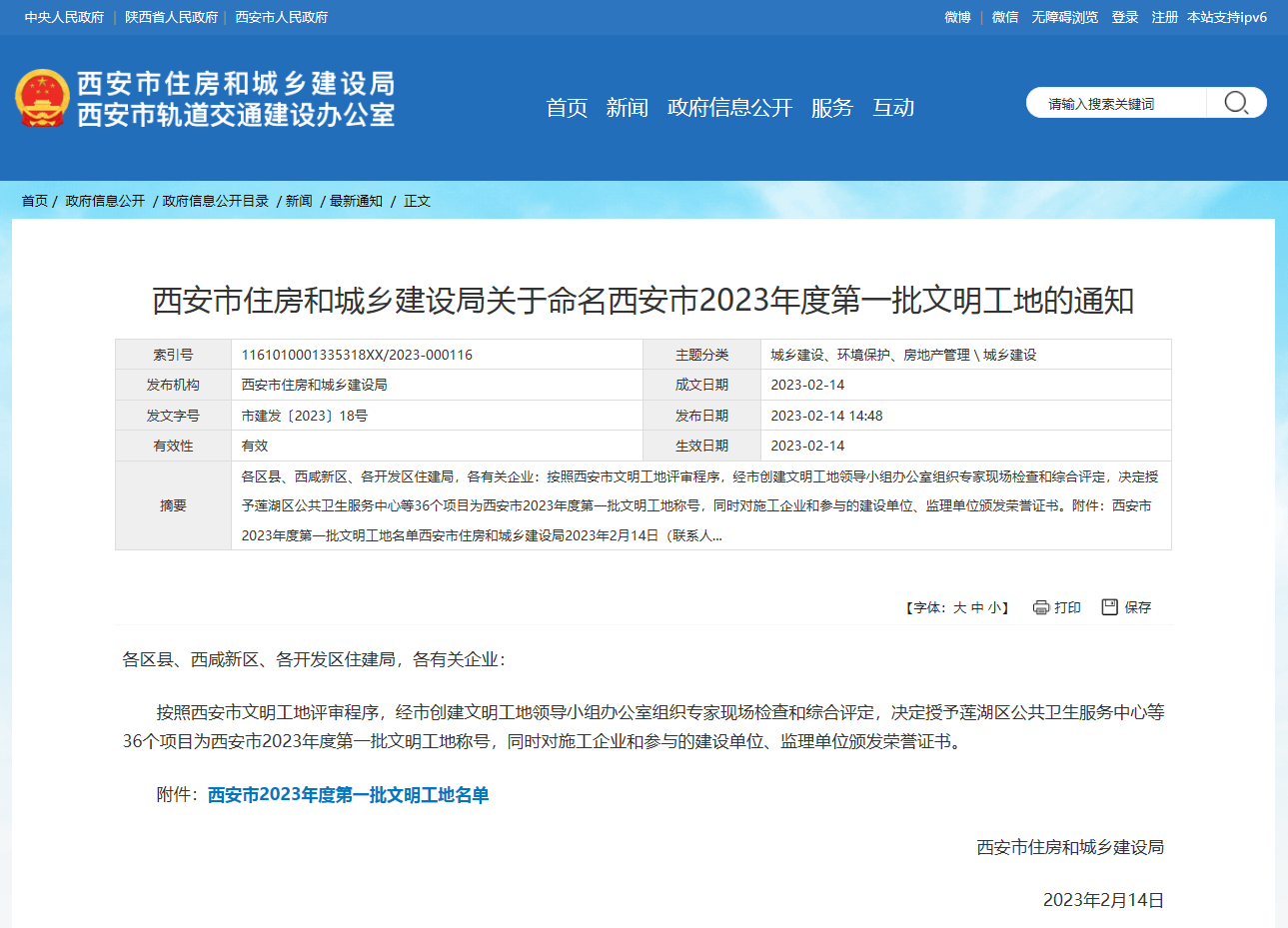Screen dimensions: 1288x928
Task: Open the 政府信息公开 navigation menu
Action: coord(729,108)
